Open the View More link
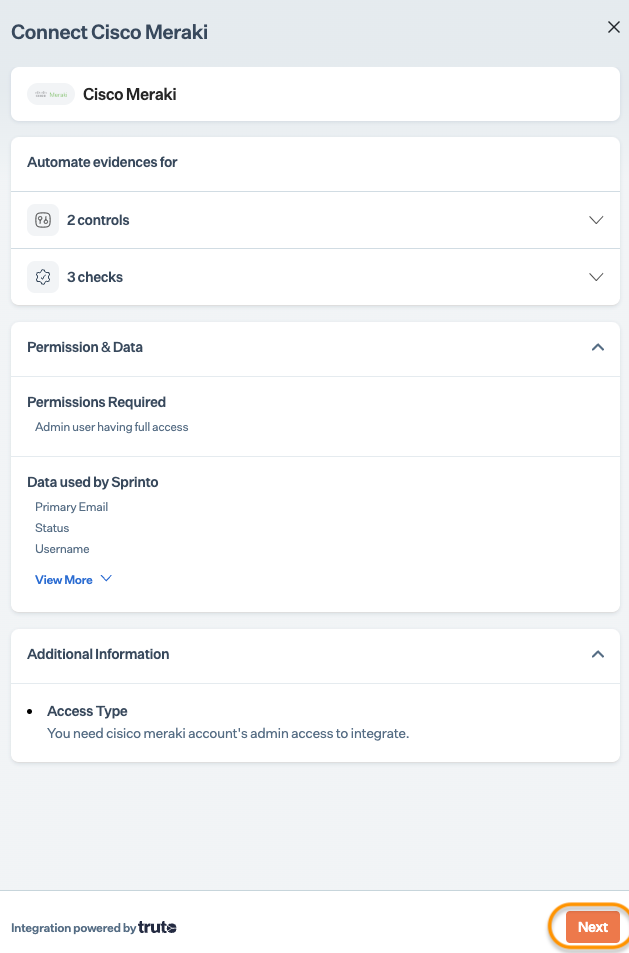Screen dimensions: 629x953 click(64, 580)
